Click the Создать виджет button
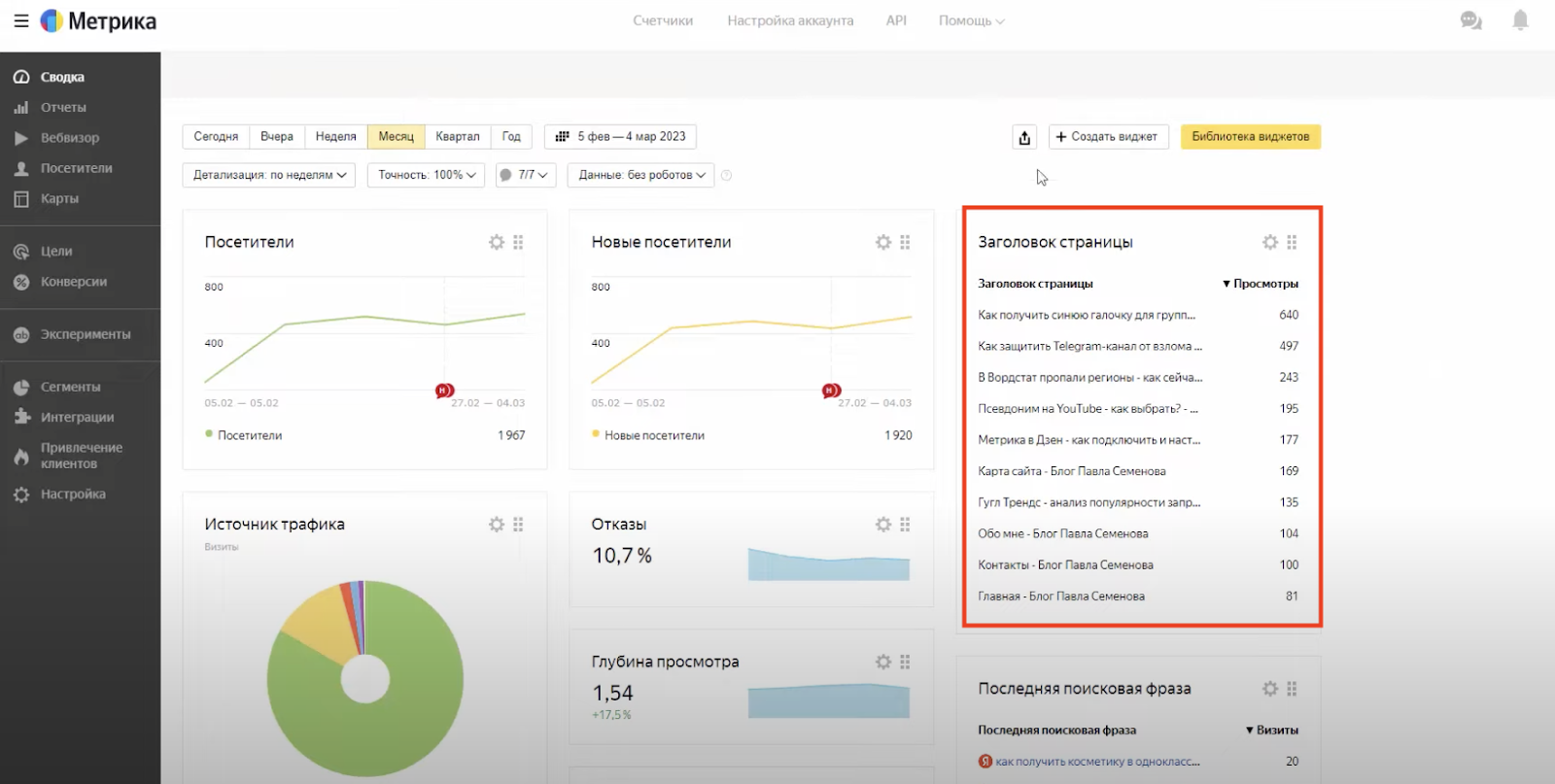The width and height of the screenshot is (1555, 784). [x=1107, y=137]
